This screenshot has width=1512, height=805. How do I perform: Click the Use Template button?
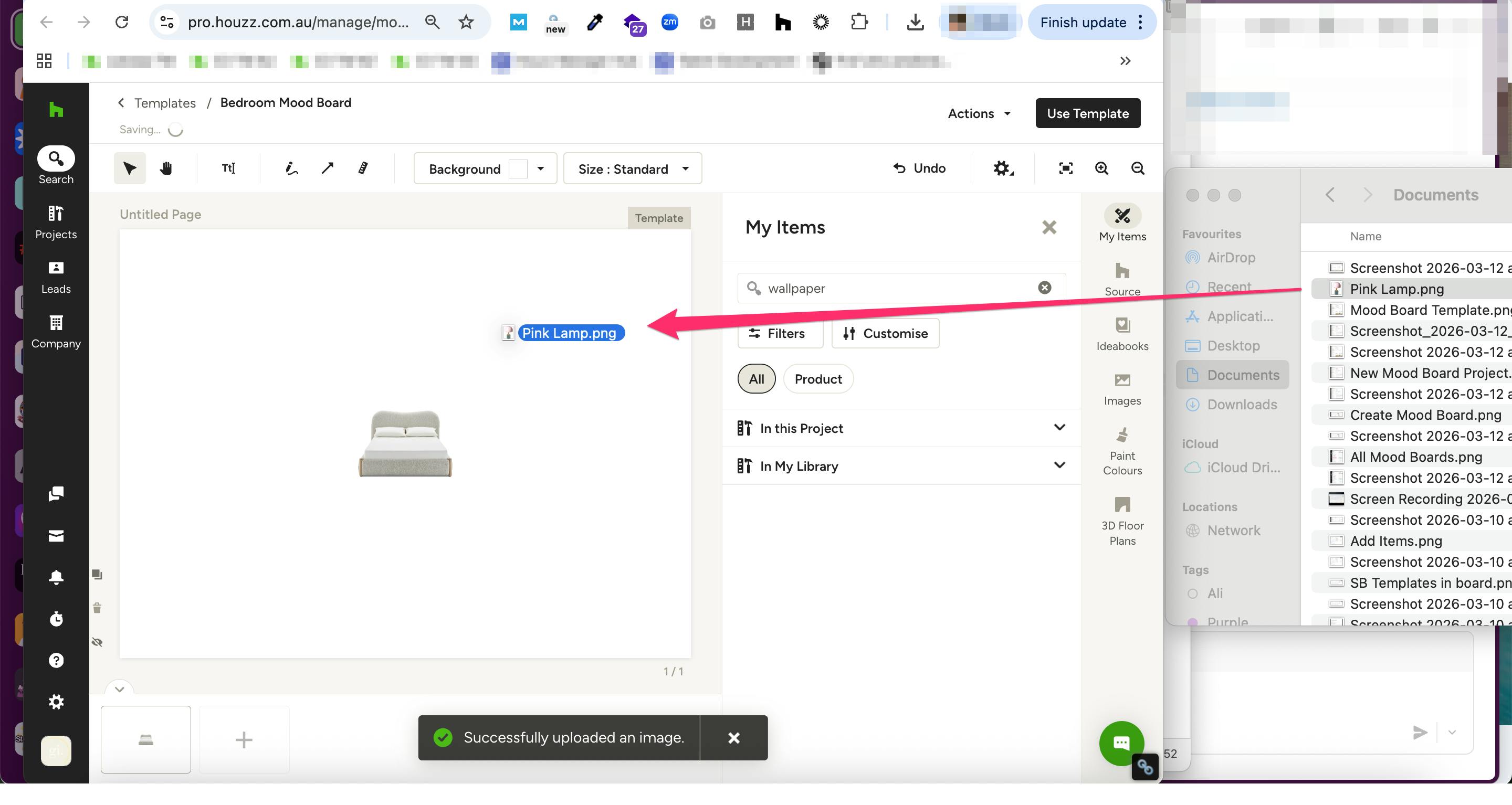click(x=1087, y=113)
